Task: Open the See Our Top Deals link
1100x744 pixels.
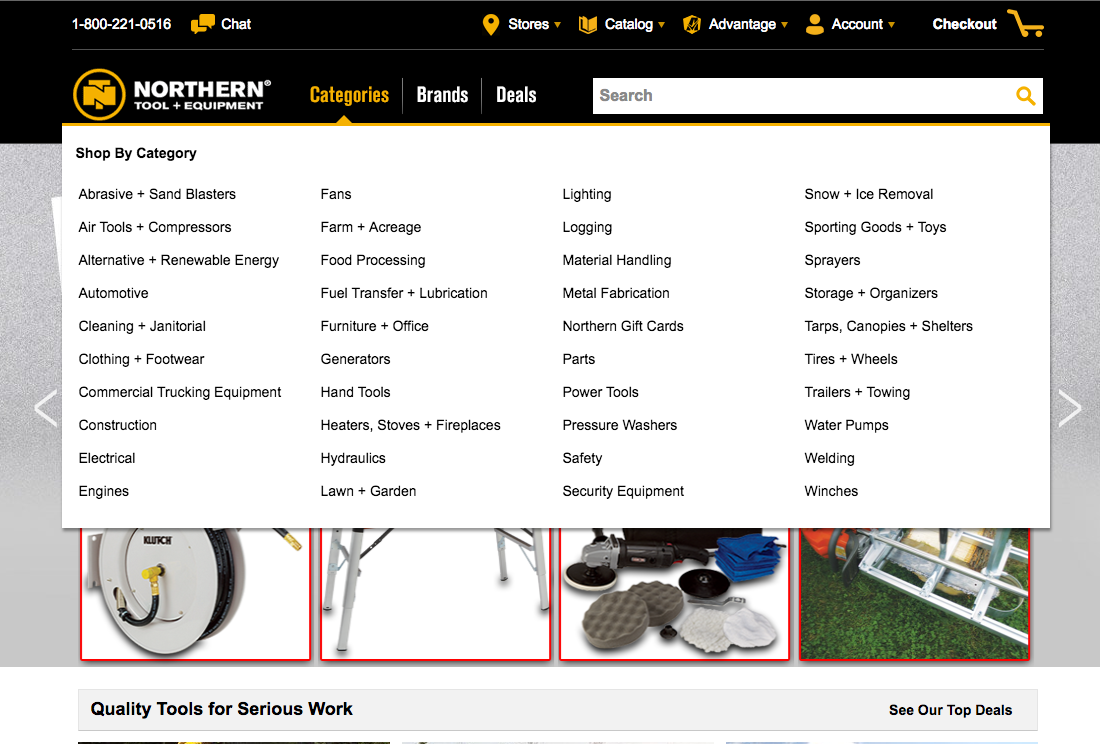Action: click(x=950, y=710)
